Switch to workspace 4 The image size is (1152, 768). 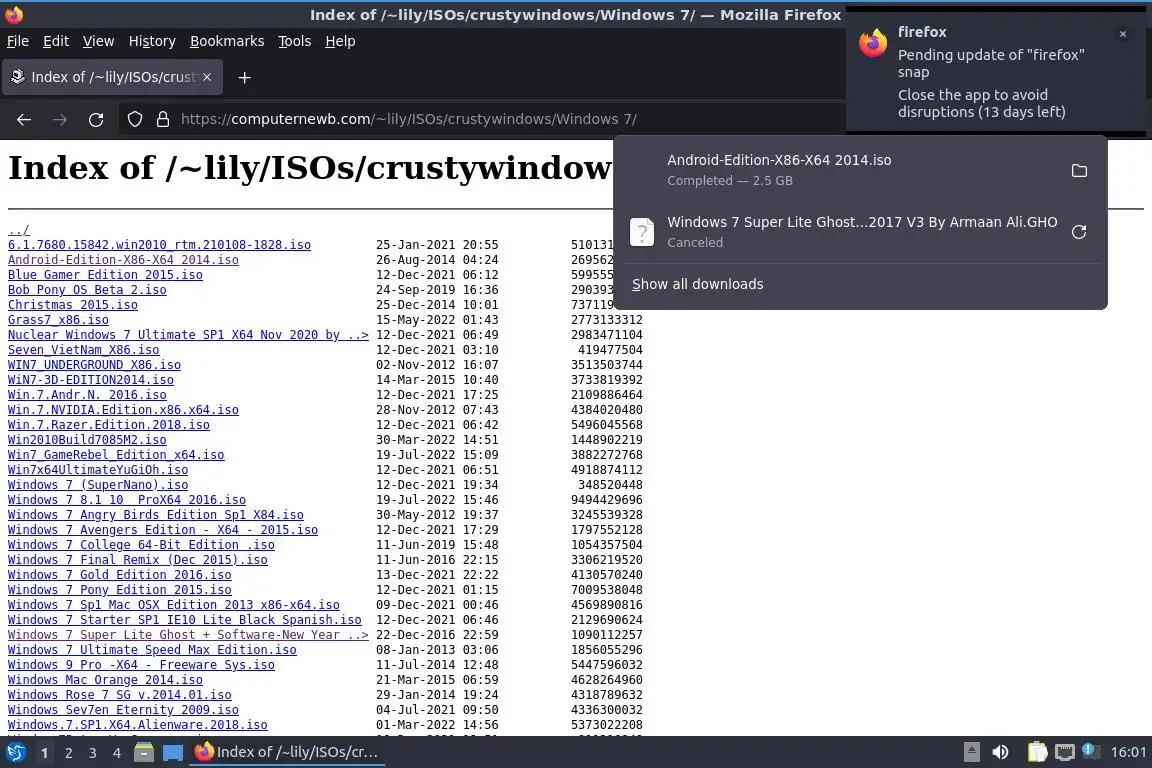tap(117, 753)
